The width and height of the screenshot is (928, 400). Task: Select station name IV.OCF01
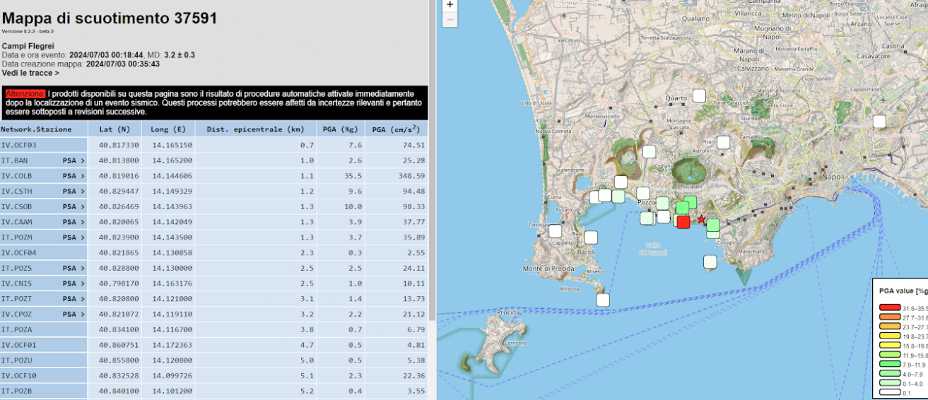(18, 345)
